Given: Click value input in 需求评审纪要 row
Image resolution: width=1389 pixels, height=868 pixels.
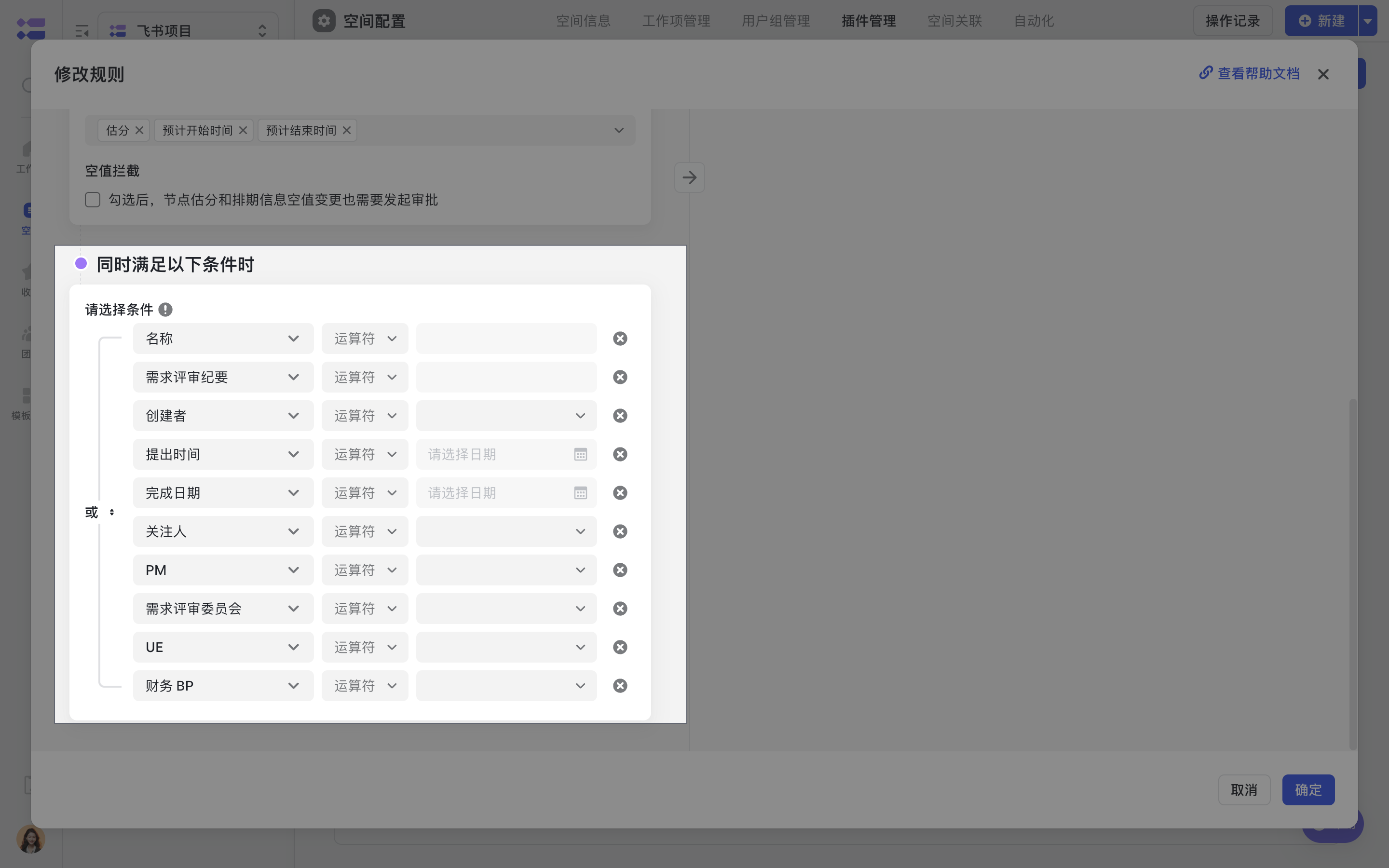Looking at the screenshot, I should click(506, 377).
